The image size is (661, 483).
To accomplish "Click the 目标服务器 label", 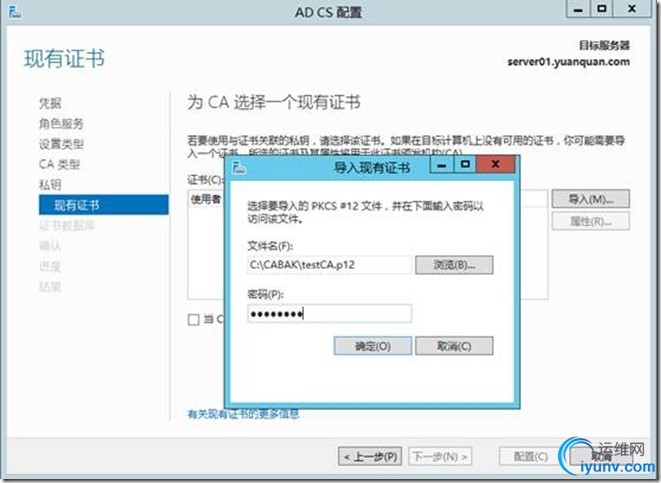I will pos(604,45).
